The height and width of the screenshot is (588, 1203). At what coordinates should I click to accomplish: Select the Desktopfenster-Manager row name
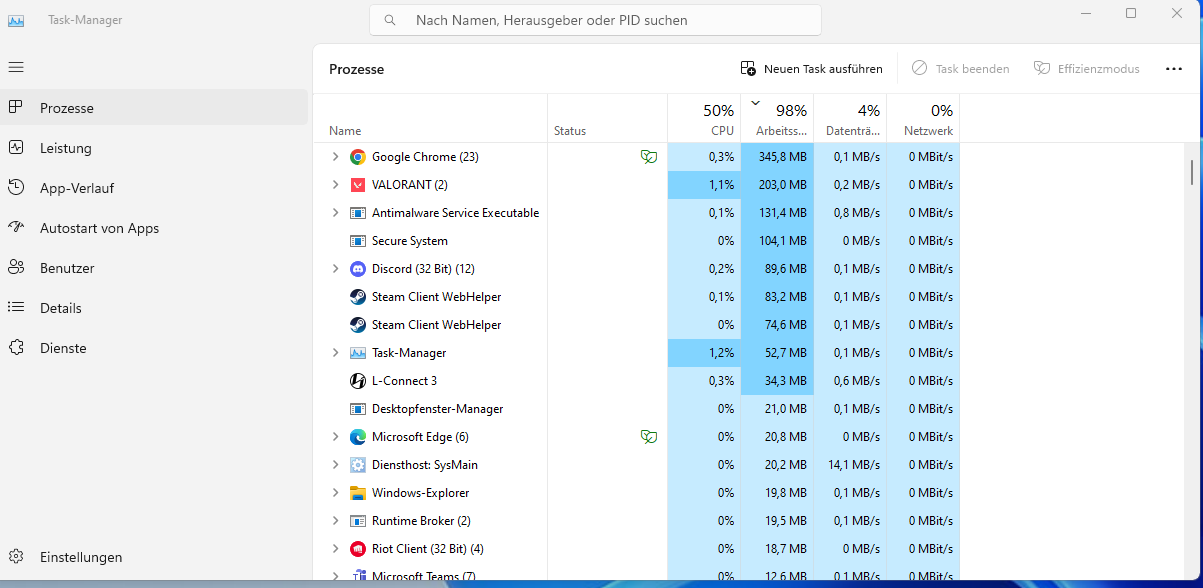(x=438, y=409)
